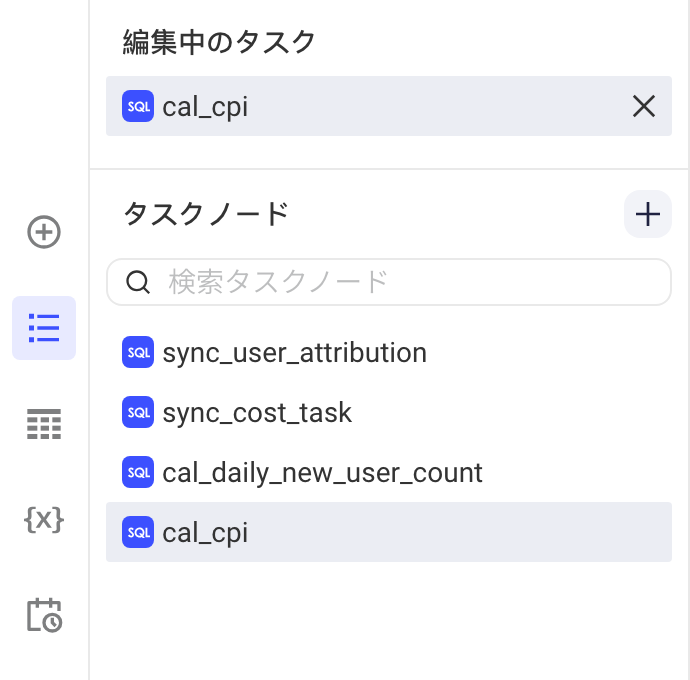690x680 pixels.
Task: Click the circled plus icon in sidebar
Action: coord(44,232)
